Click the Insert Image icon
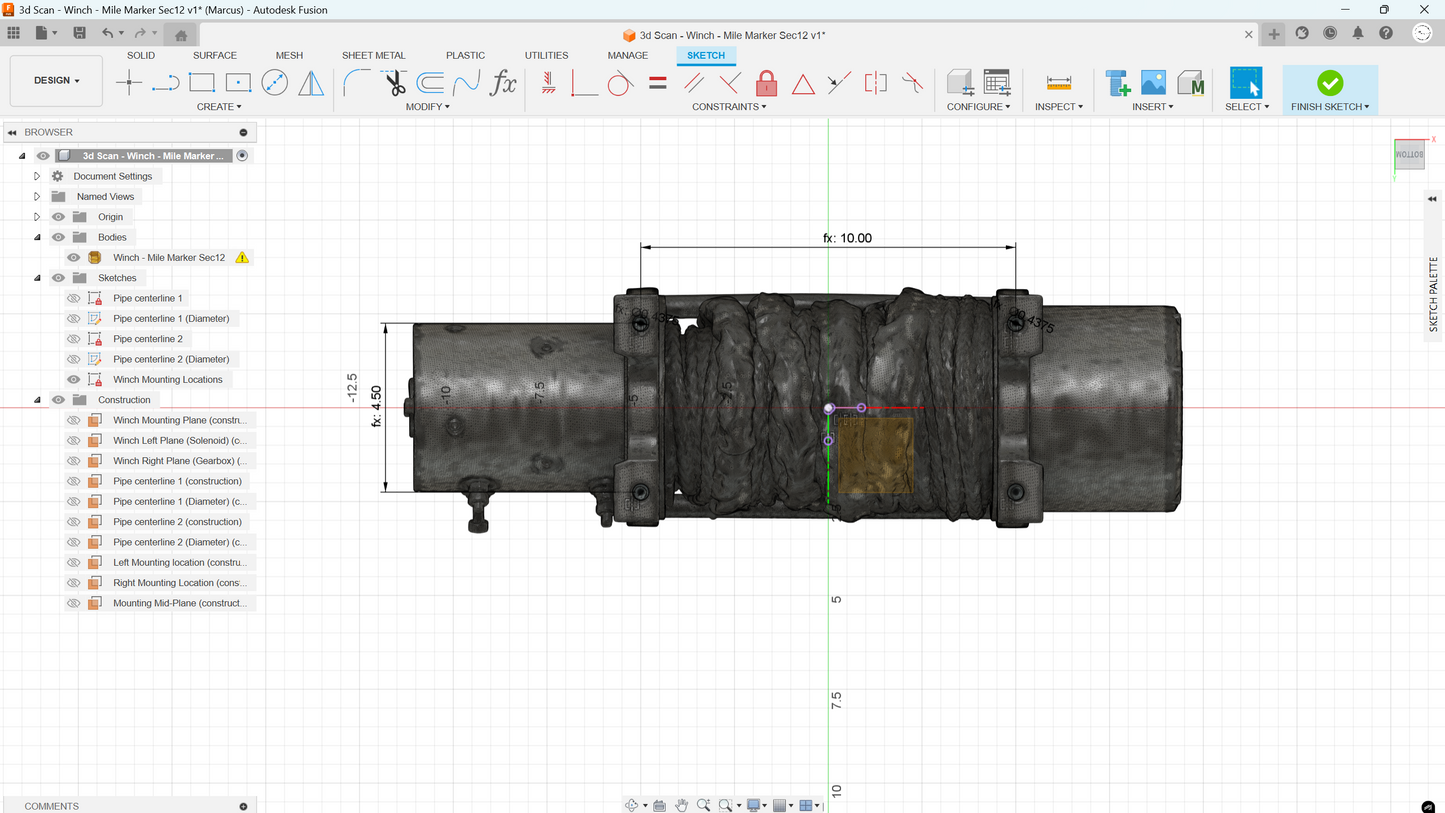 pos(1153,83)
